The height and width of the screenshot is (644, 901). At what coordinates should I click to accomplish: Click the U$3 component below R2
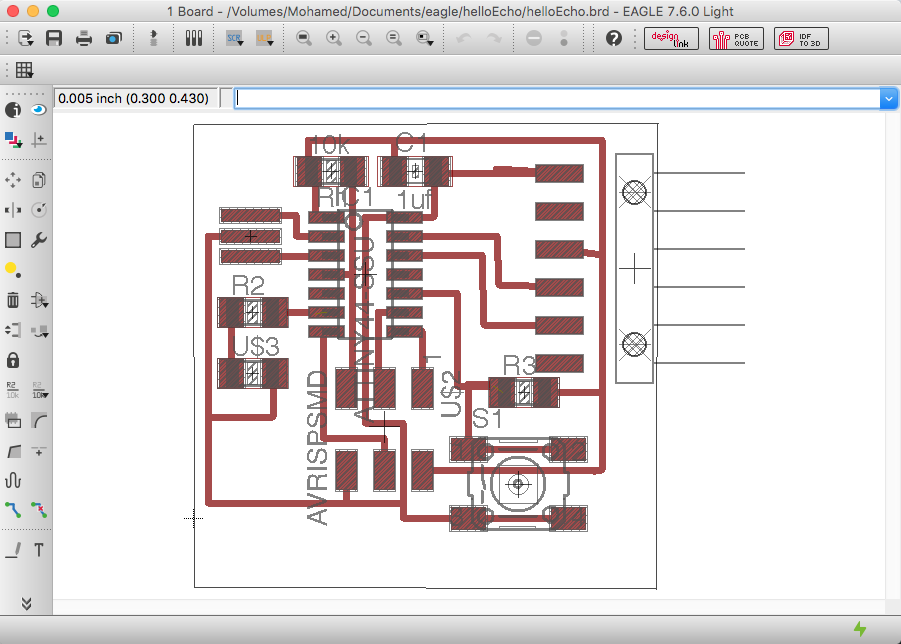point(252,373)
